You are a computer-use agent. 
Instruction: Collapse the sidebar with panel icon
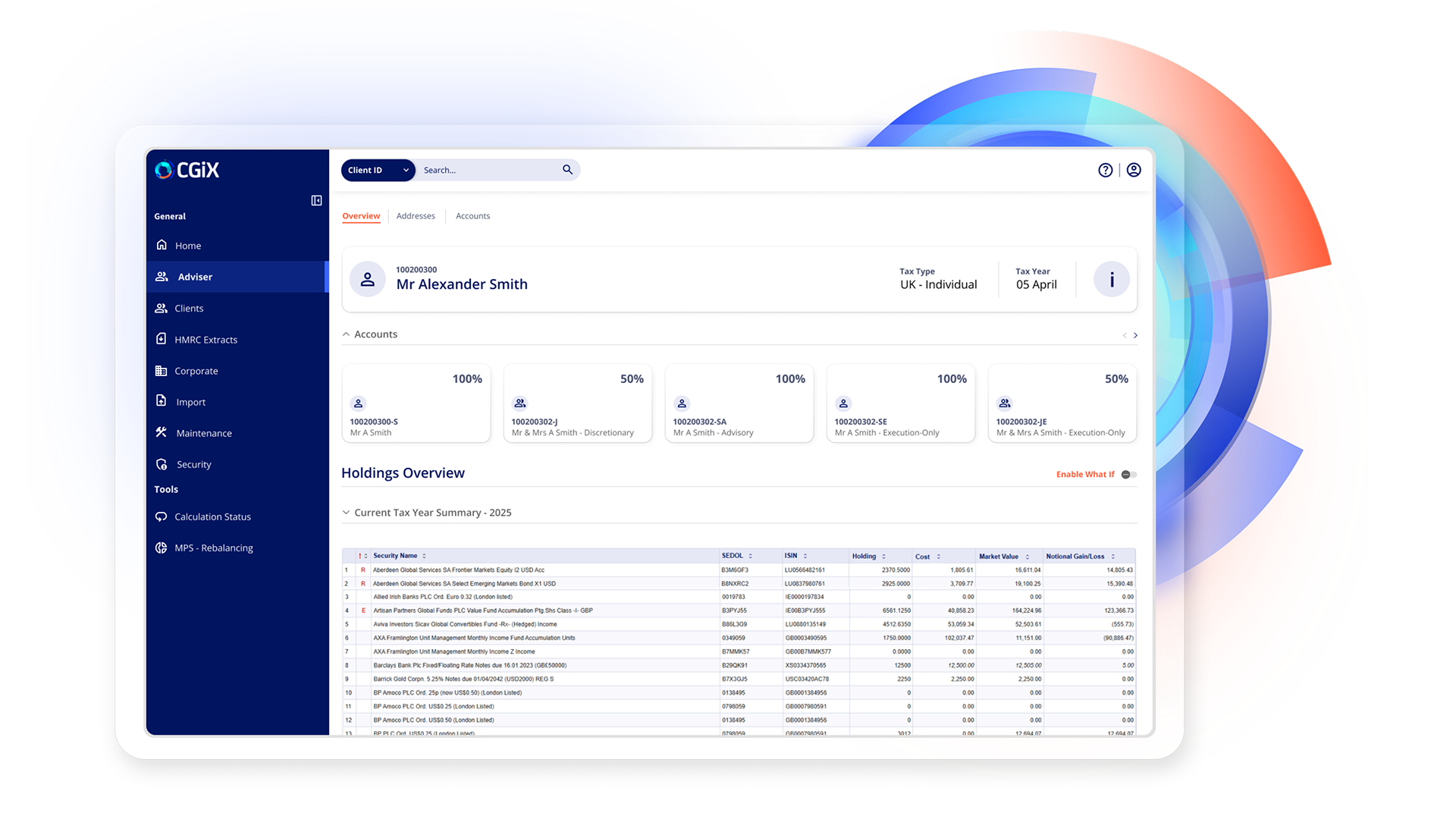point(316,200)
